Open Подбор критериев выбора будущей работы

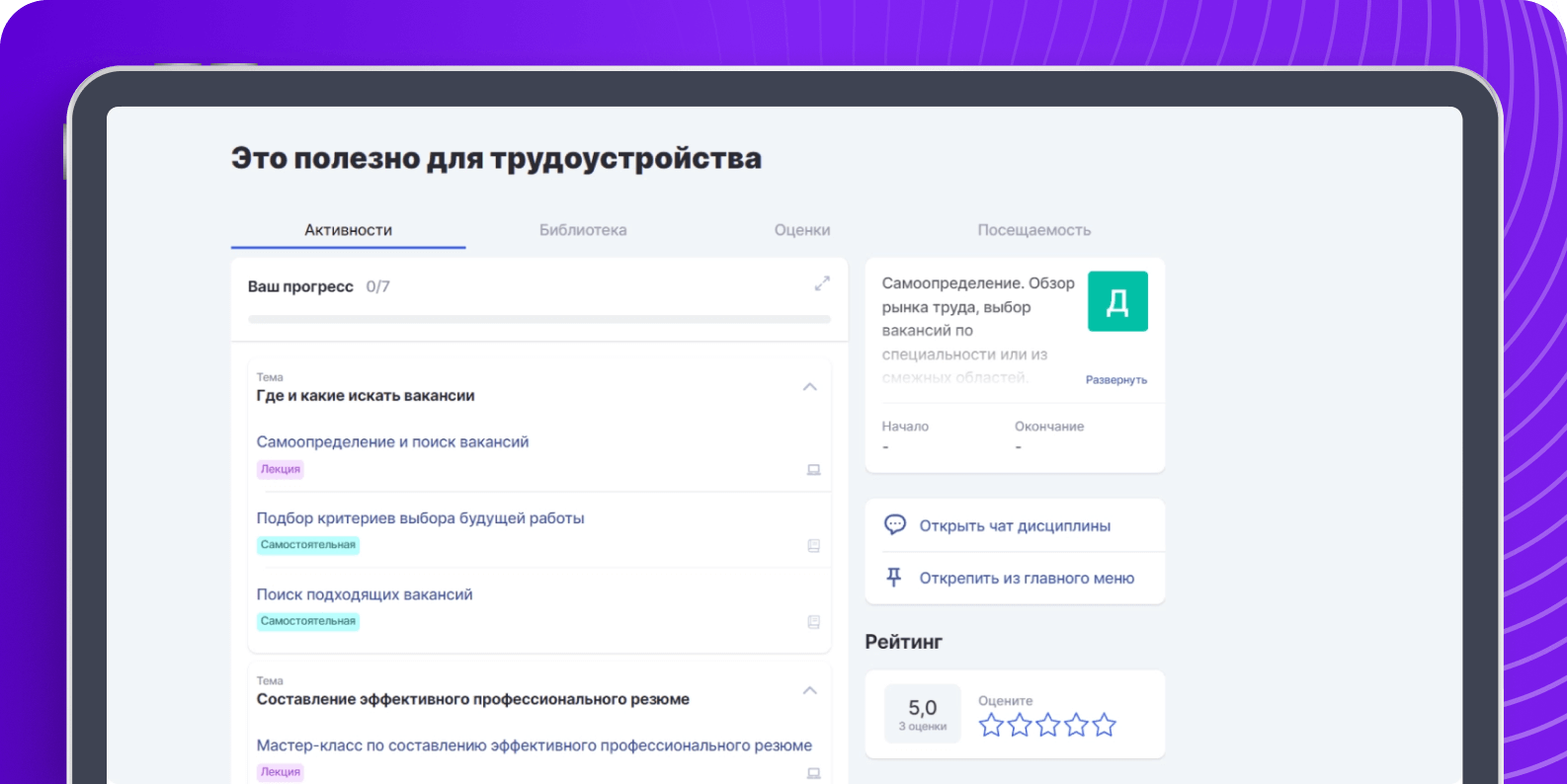coord(420,518)
